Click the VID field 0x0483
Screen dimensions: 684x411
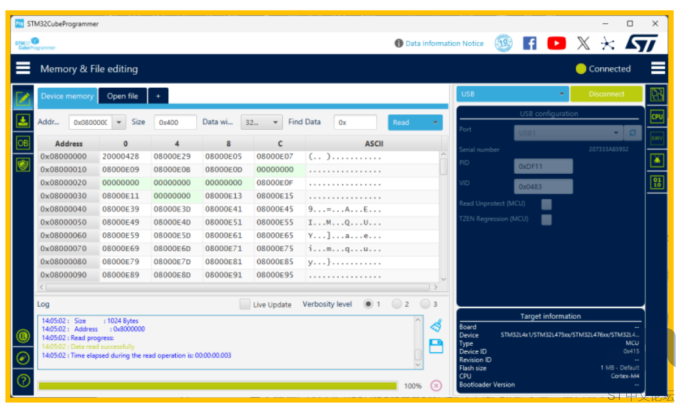543,186
